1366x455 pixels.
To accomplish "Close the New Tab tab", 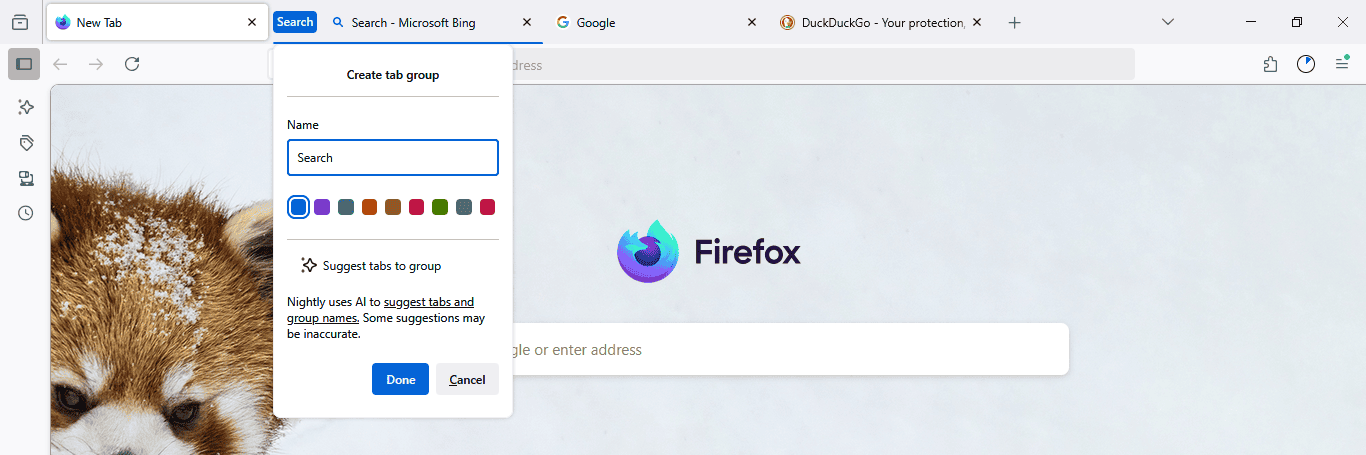I will [x=252, y=22].
